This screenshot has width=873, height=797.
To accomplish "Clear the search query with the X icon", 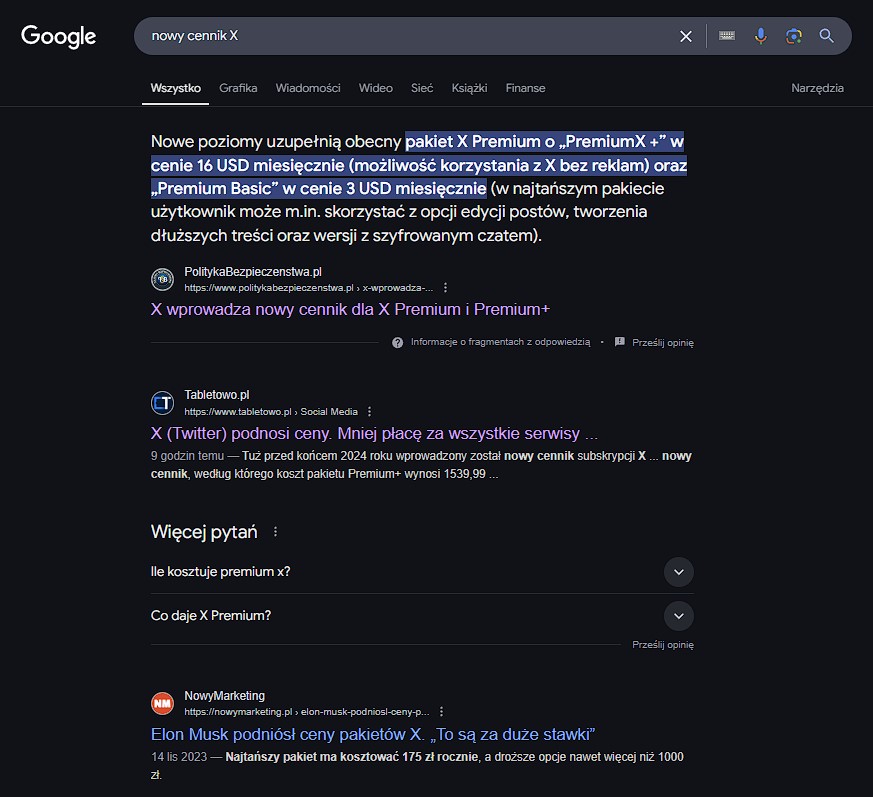I will tap(686, 36).
